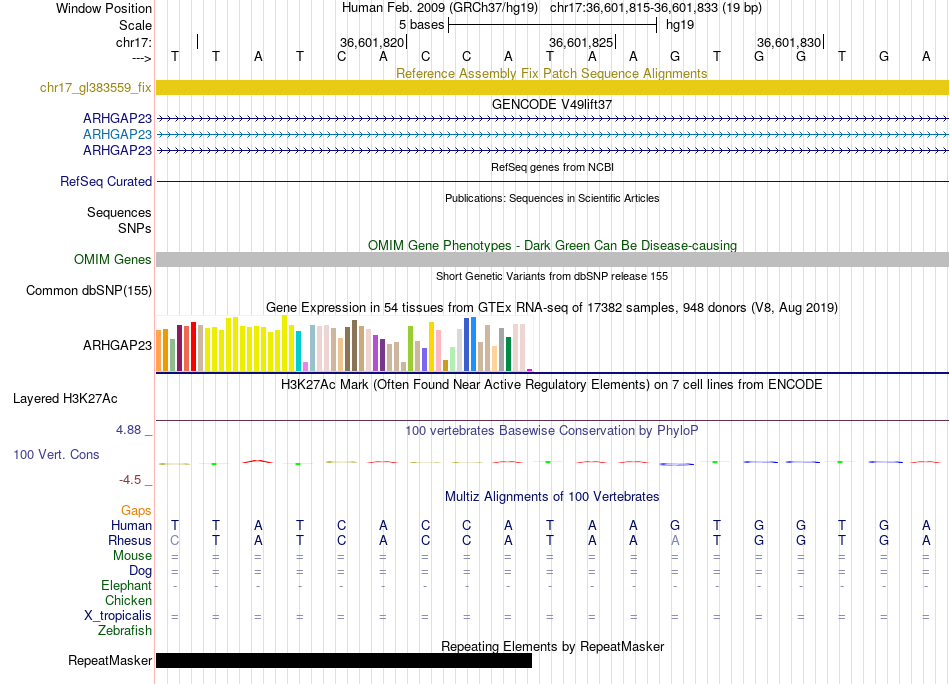The width and height of the screenshot is (950, 684).
Task: Click the Dog species label
Action: coord(140,571)
